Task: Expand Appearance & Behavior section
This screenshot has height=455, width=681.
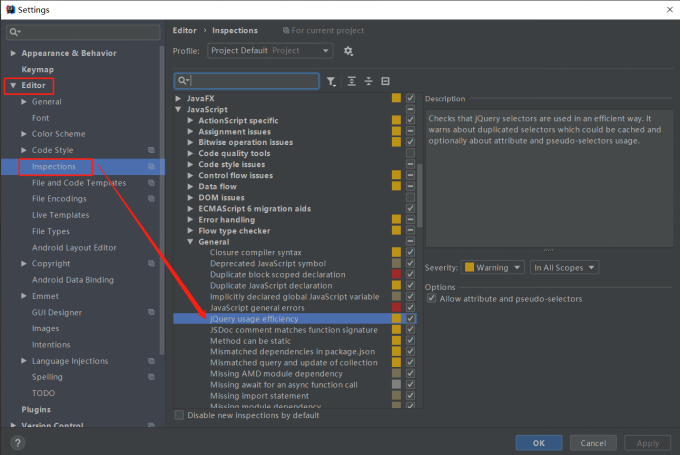Action: [13, 53]
